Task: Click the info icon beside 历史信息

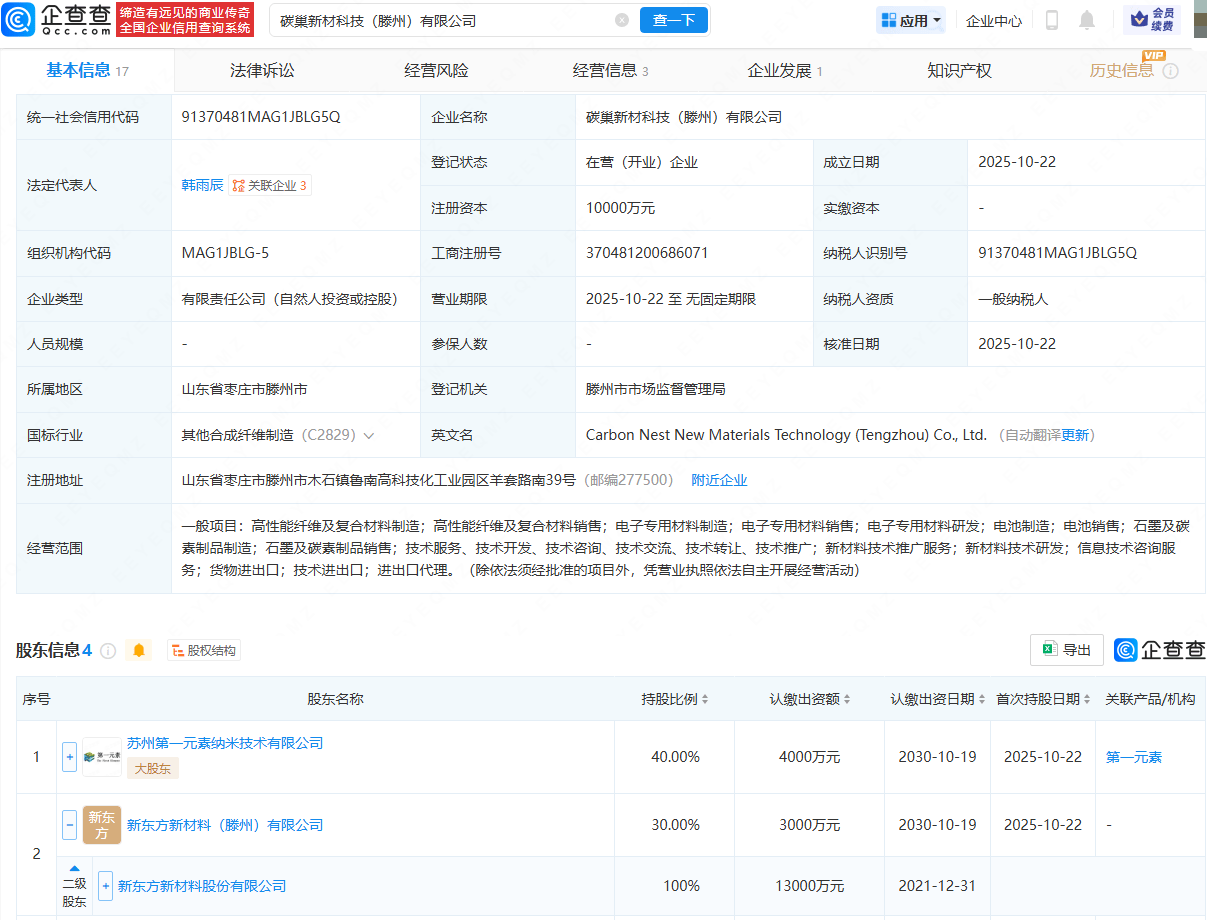Action: point(1170,71)
